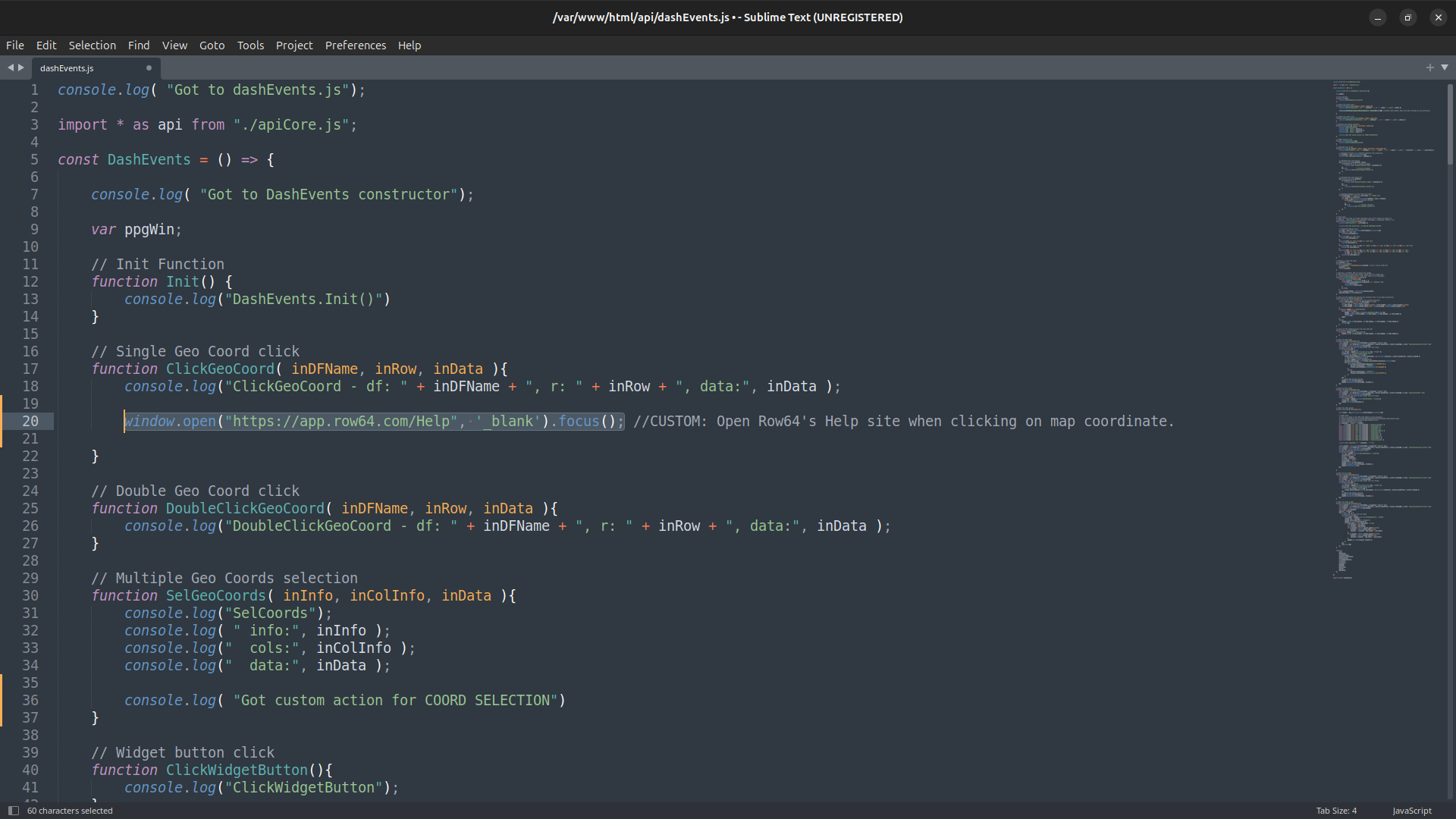Image resolution: width=1456 pixels, height=819 pixels.
Task: Open the Selection menu
Action: point(92,45)
